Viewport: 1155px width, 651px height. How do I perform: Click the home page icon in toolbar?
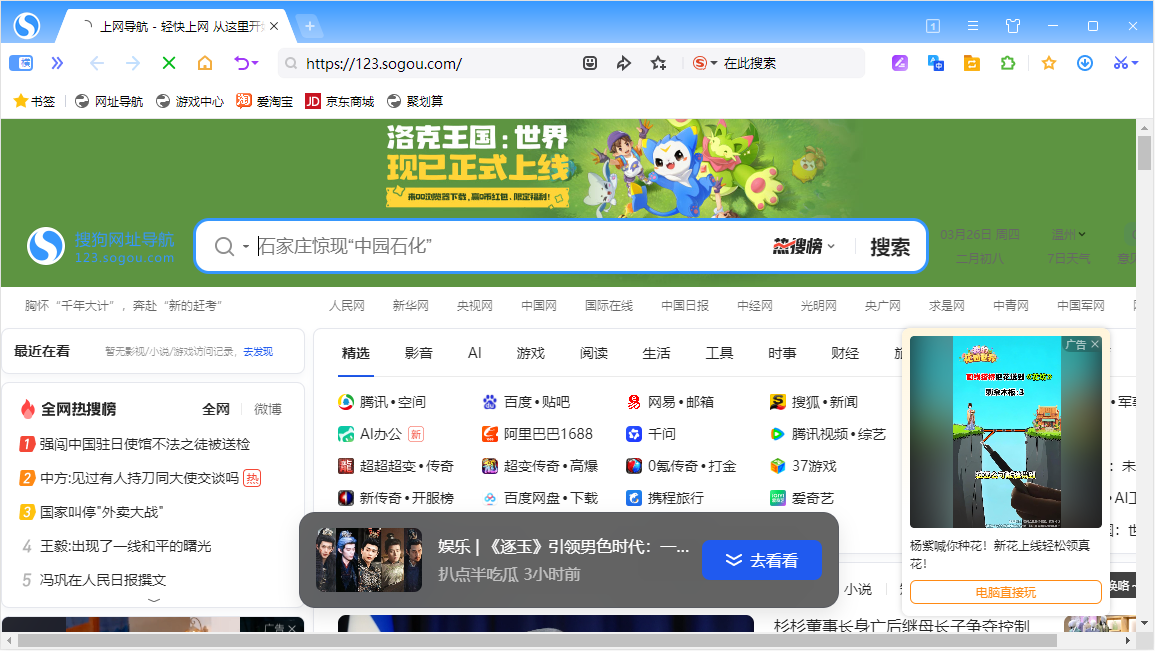click(x=205, y=63)
